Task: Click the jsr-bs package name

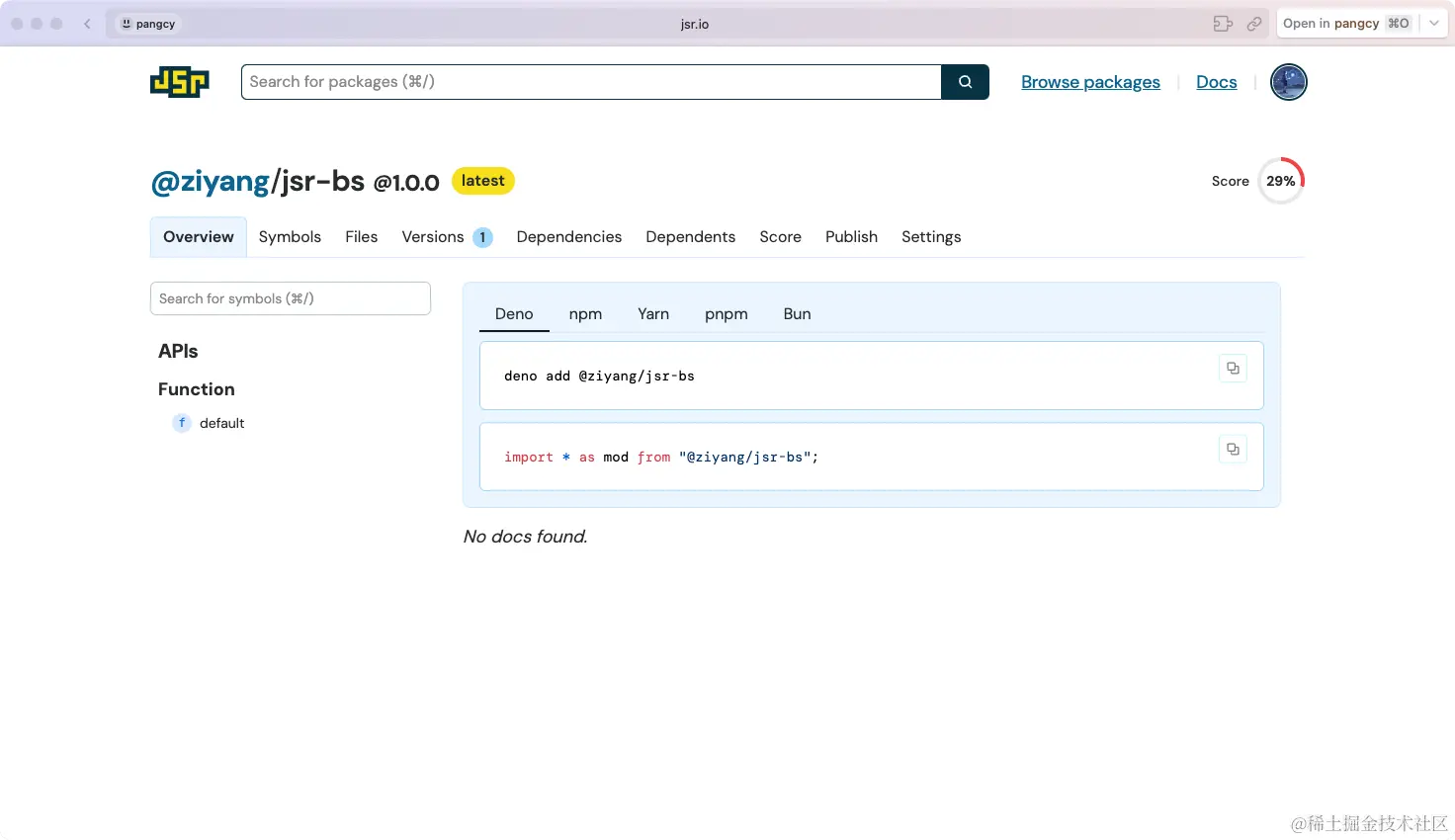Action: [x=322, y=182]
